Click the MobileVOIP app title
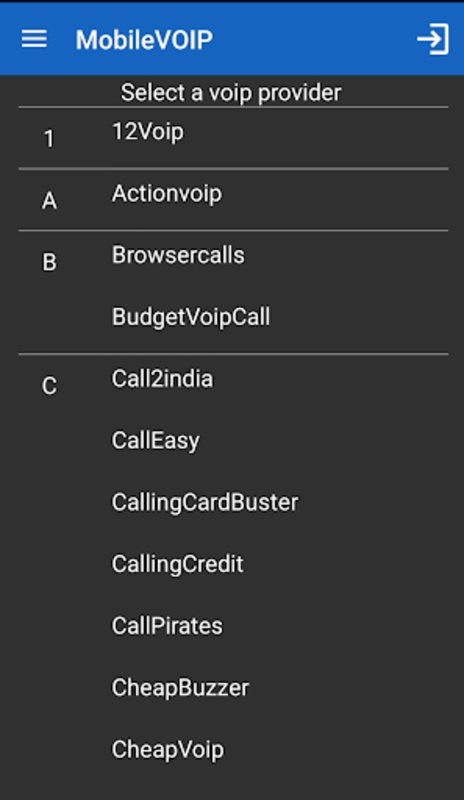464x800 pixels. tap(144, 40)
